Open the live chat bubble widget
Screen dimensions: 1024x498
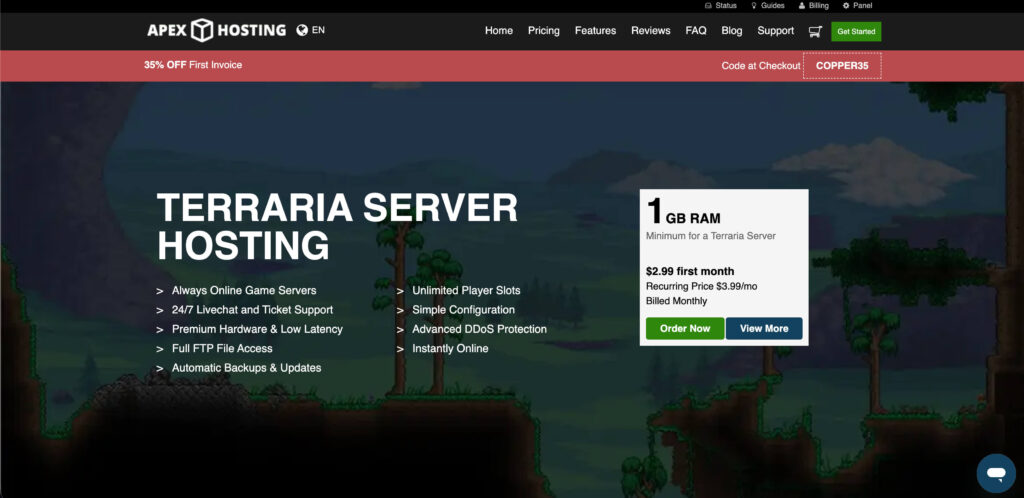(x=995, y=471)
